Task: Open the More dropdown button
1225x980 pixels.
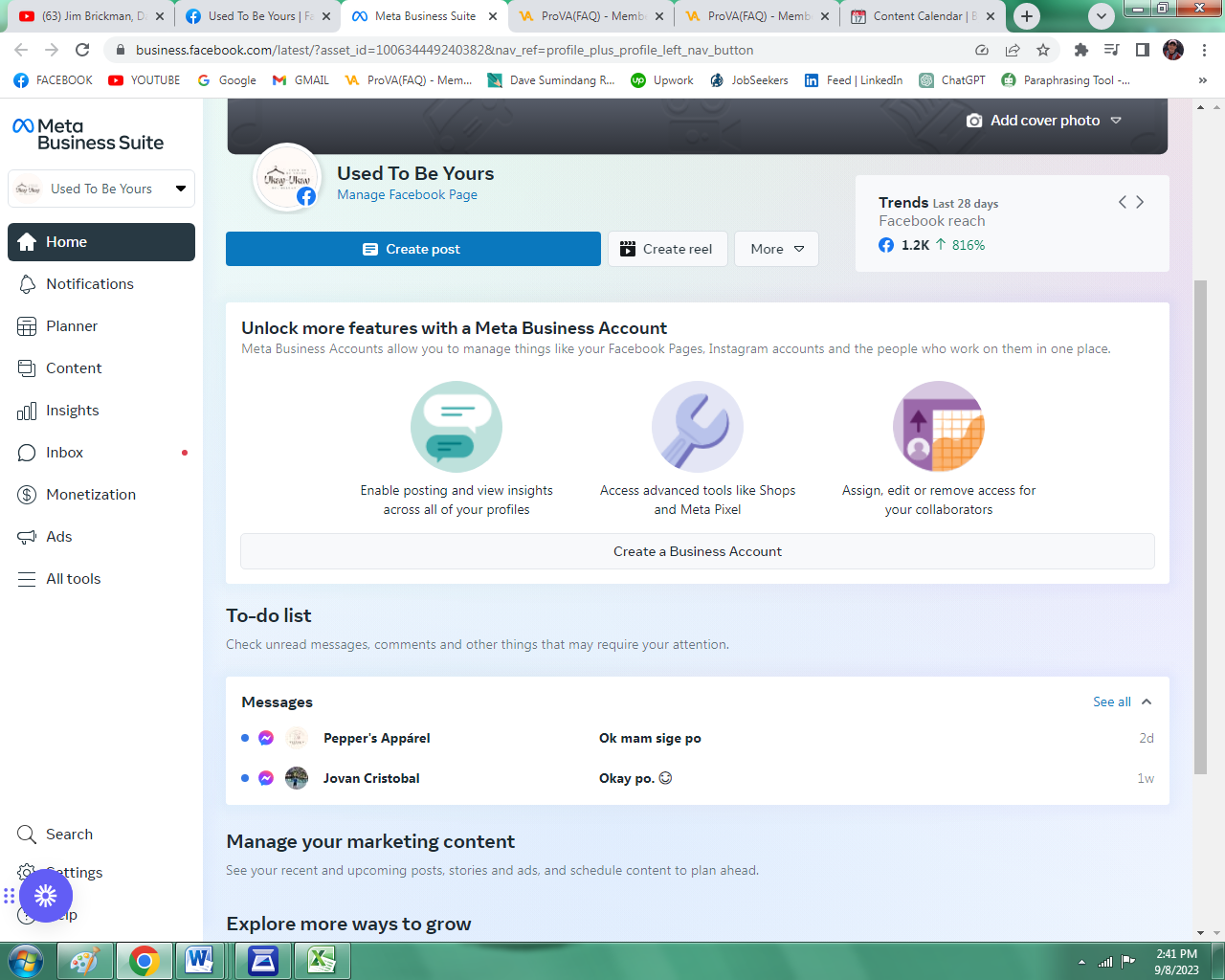Action: point(776,249)
